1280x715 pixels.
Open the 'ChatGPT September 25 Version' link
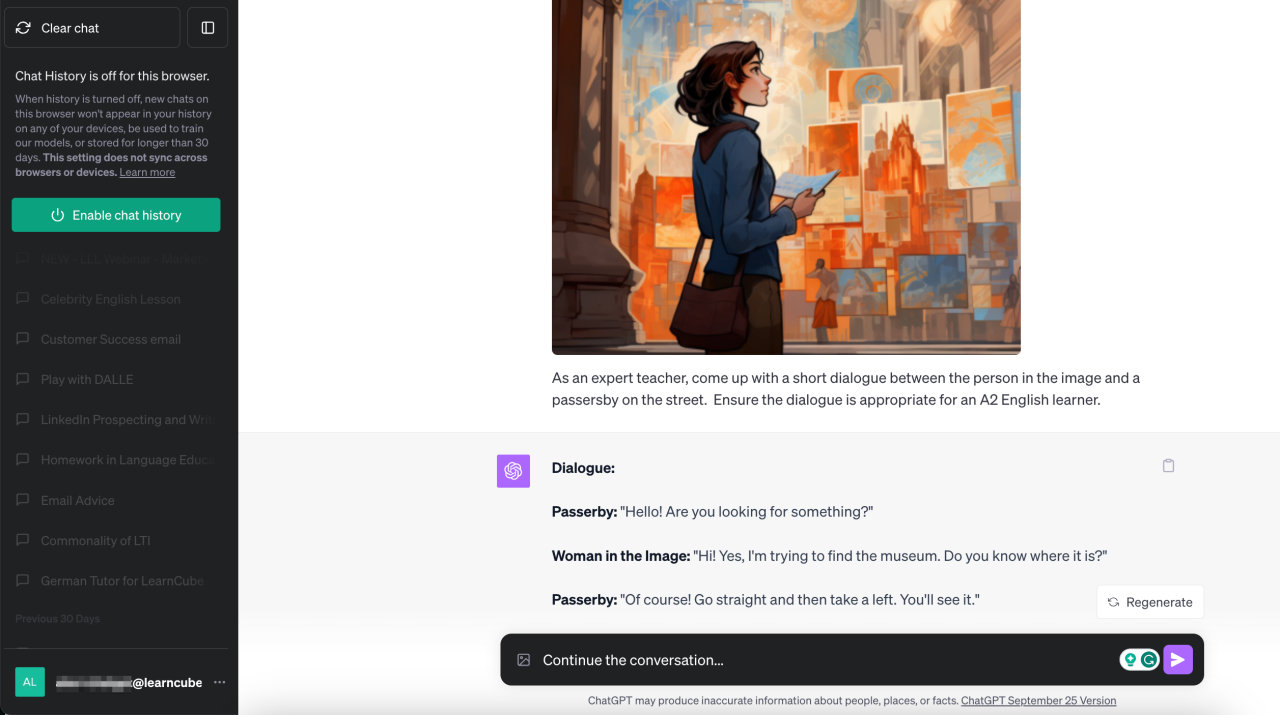pos(1038,700)
